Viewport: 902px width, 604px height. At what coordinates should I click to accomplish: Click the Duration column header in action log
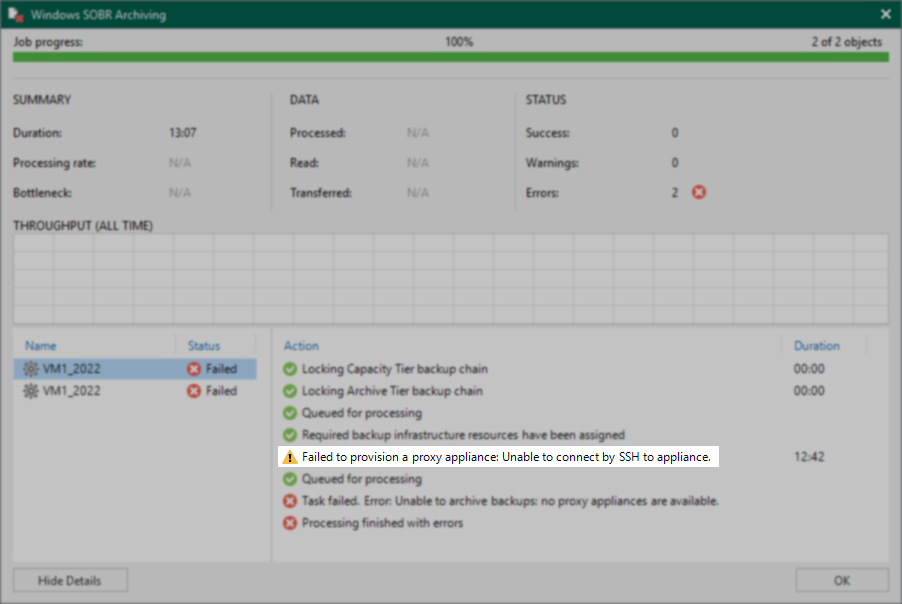click(816, 346)
